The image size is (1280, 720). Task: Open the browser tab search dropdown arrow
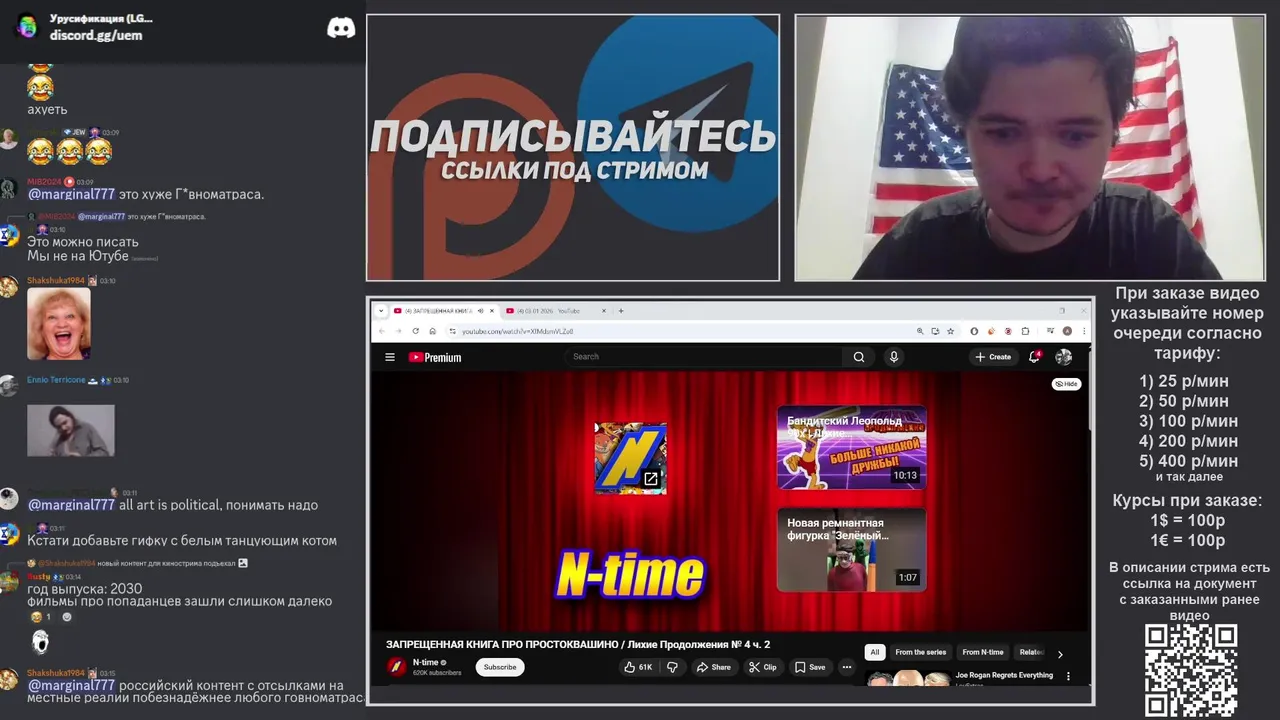(x=381, y=311)
